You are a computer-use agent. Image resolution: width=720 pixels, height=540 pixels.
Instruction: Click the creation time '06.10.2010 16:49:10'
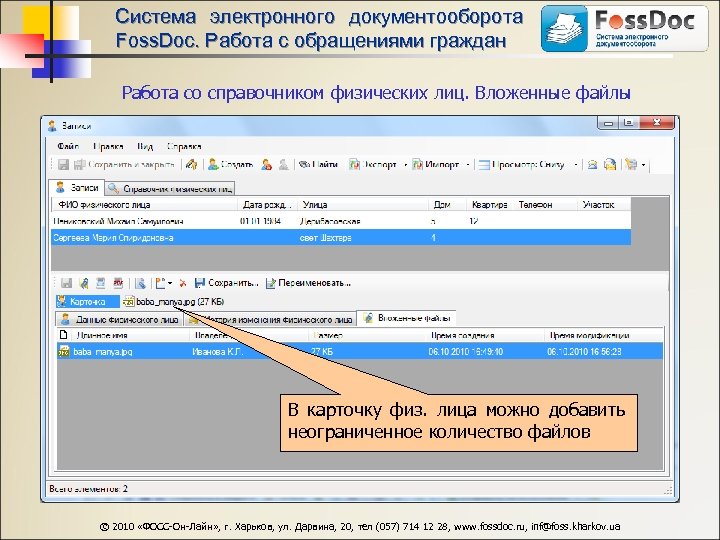(x=466, y=352)
